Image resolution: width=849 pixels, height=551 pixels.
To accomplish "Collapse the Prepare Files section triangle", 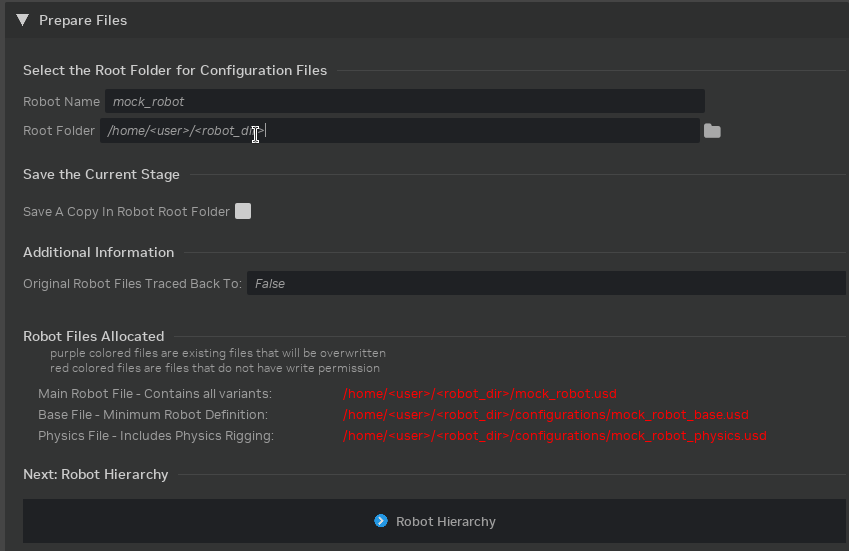I will [x=22, y=20].
